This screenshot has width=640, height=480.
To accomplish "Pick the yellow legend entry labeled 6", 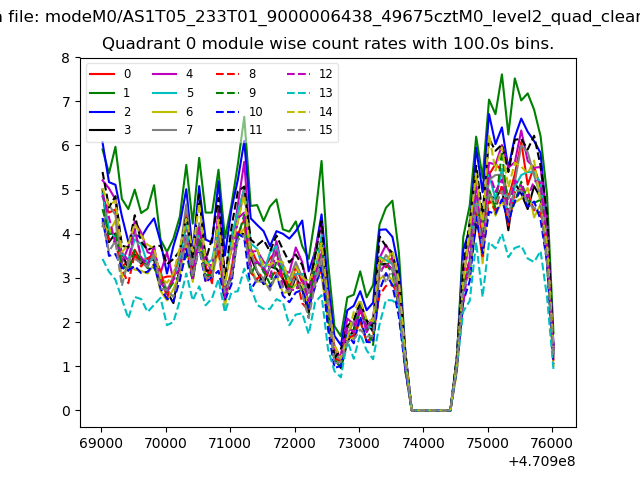I will [x=165, y=111].
